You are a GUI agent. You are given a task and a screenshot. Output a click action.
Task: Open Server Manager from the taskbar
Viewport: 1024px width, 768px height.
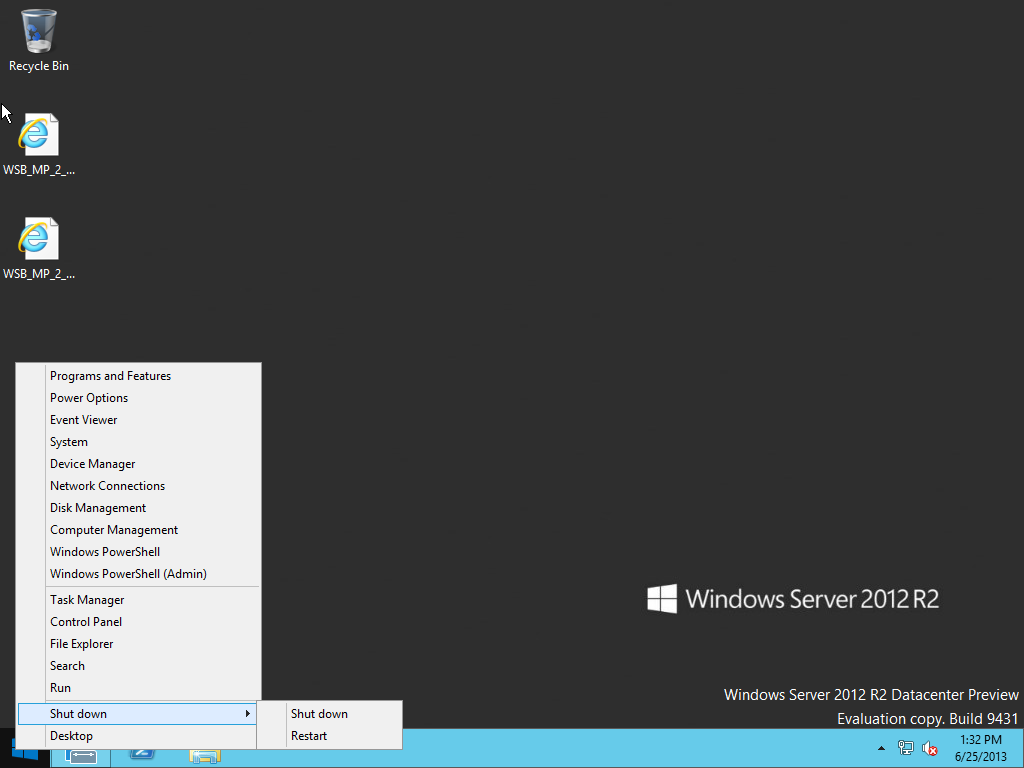(81, 756)
